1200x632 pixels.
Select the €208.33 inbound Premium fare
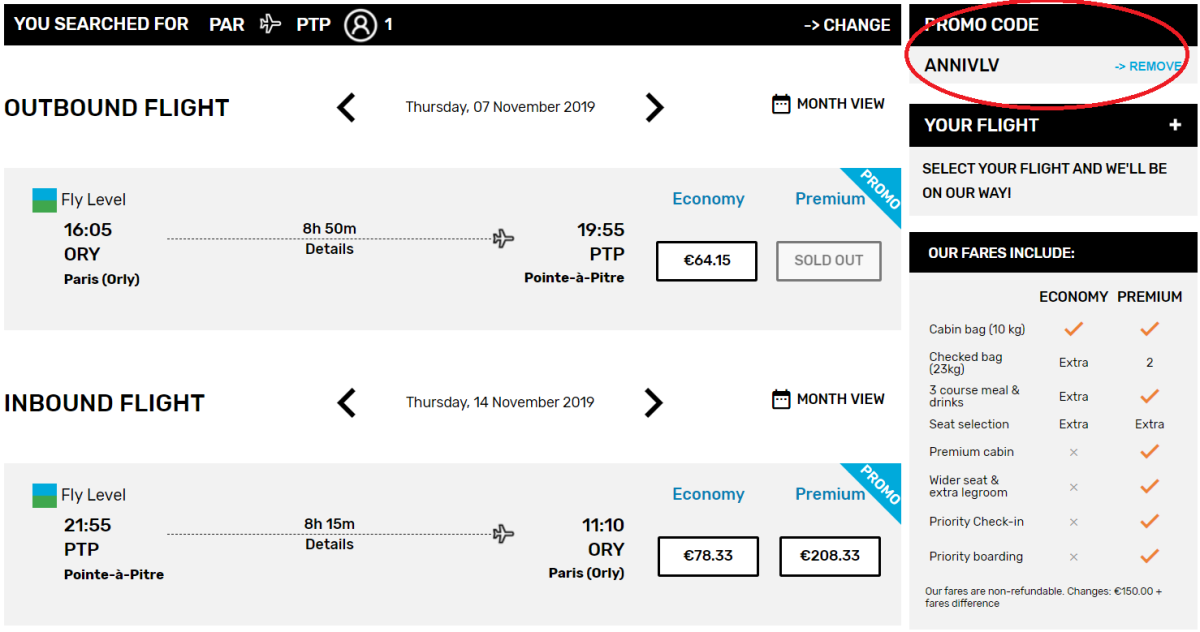829,556
